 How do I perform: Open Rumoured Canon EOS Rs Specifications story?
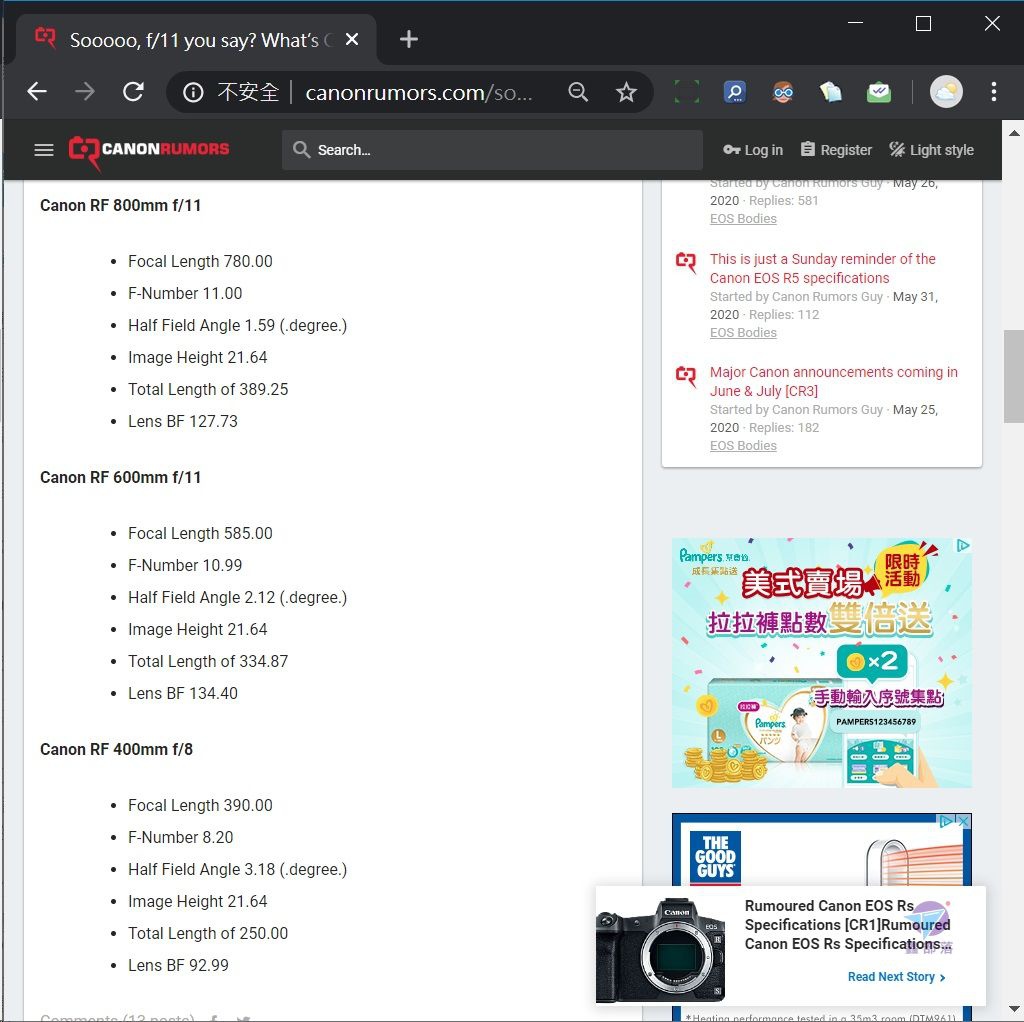847,925
